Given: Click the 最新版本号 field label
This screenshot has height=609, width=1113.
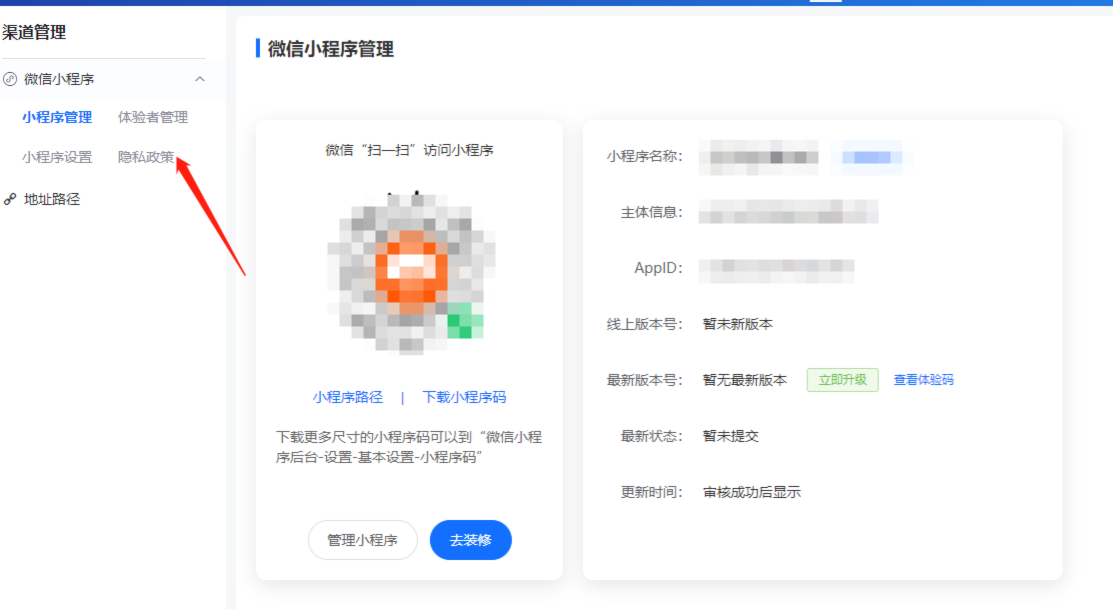Looking at the screenshot, I should tap(645, 380).
